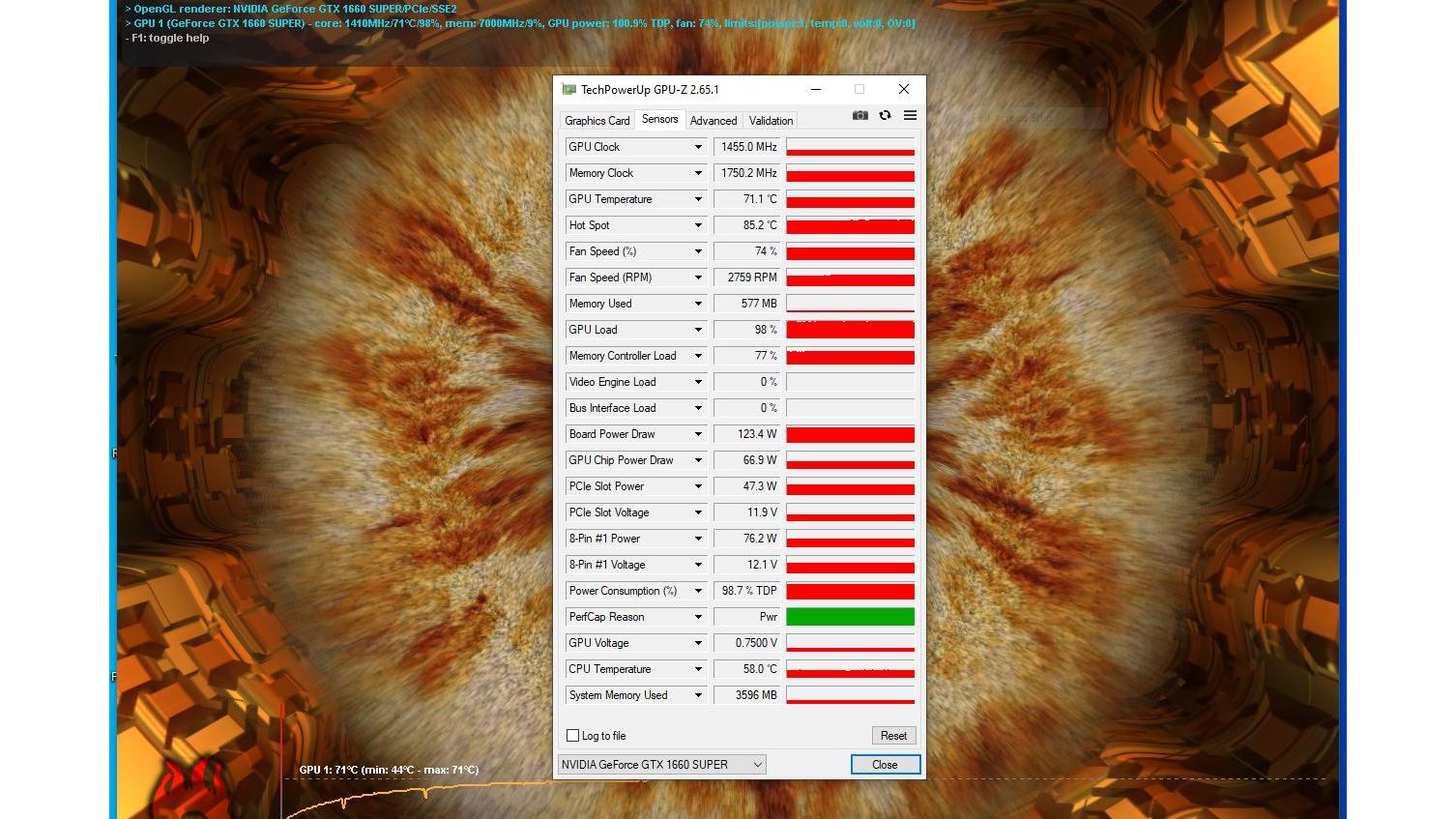Enable the Log to file checkbox
The height and width of the screenshot is (819, 1456).
pos(573,736)
